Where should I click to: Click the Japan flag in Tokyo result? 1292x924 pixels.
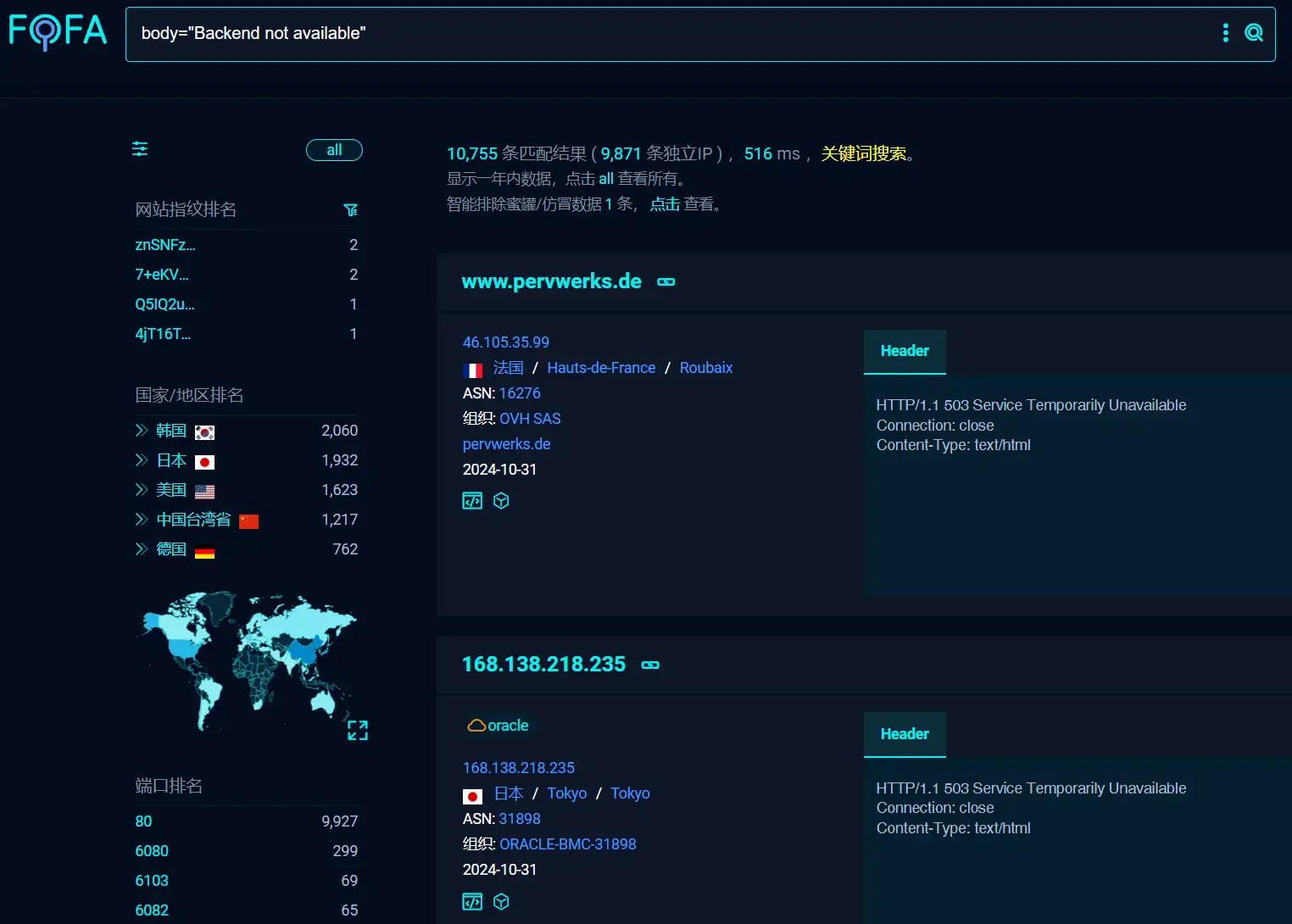click(x=472, y=796)
